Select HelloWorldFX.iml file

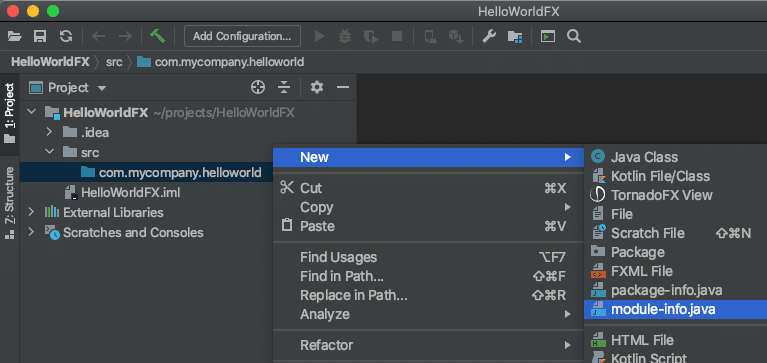click(131, 193)
